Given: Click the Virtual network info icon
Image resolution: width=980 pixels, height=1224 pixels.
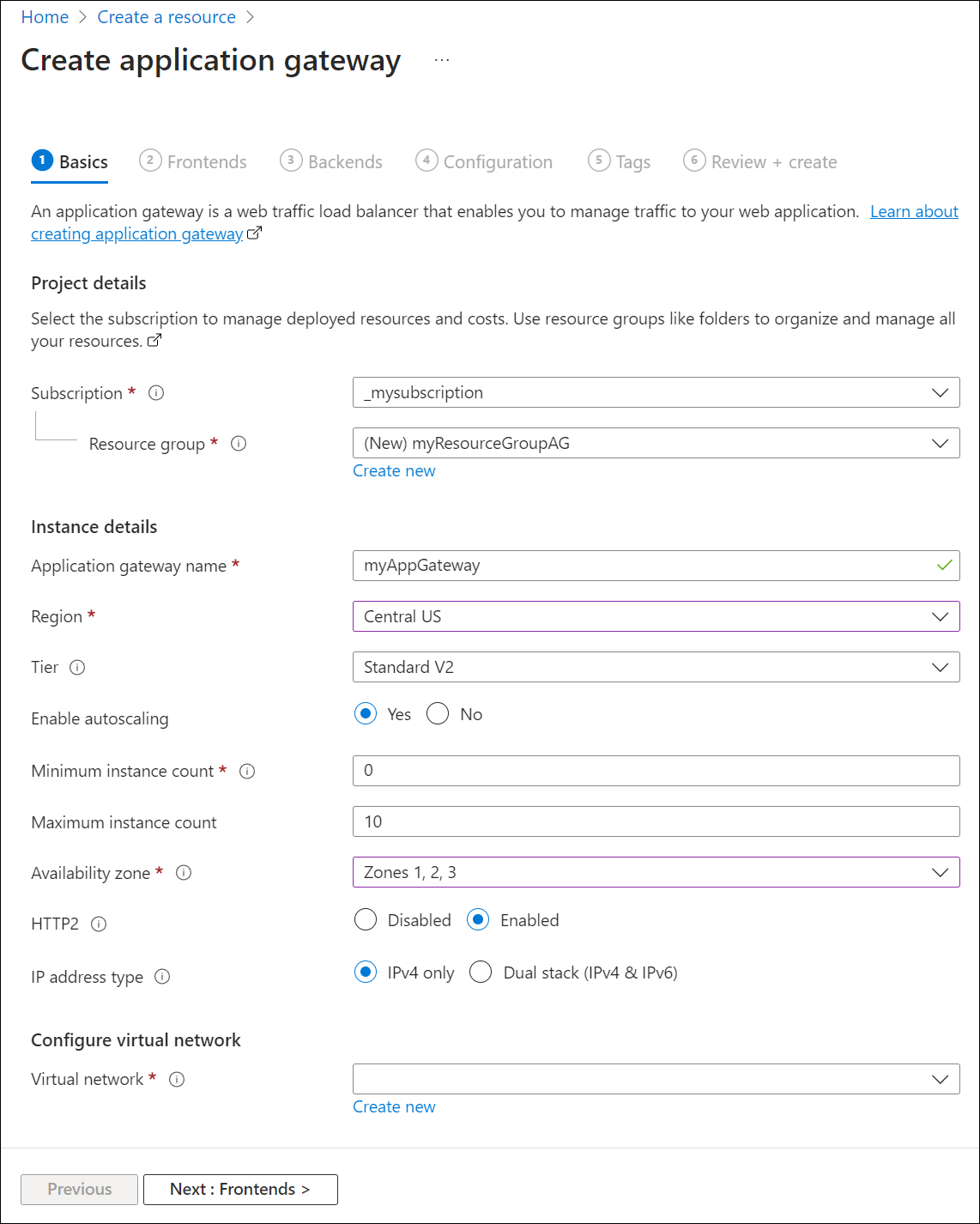Looking at the screenshot, I should coord(177,1080).
